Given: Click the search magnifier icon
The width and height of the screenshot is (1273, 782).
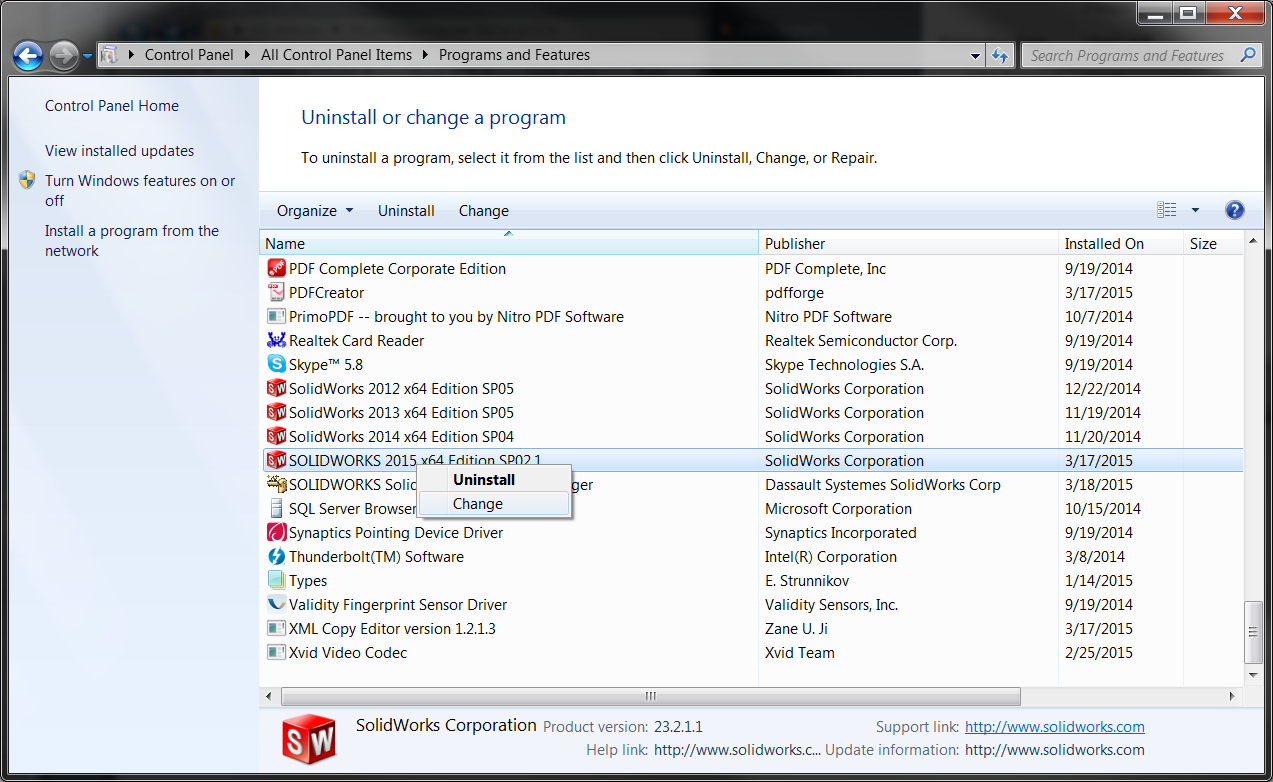Looking at the screenshot, I should (x=1247, y=55).
